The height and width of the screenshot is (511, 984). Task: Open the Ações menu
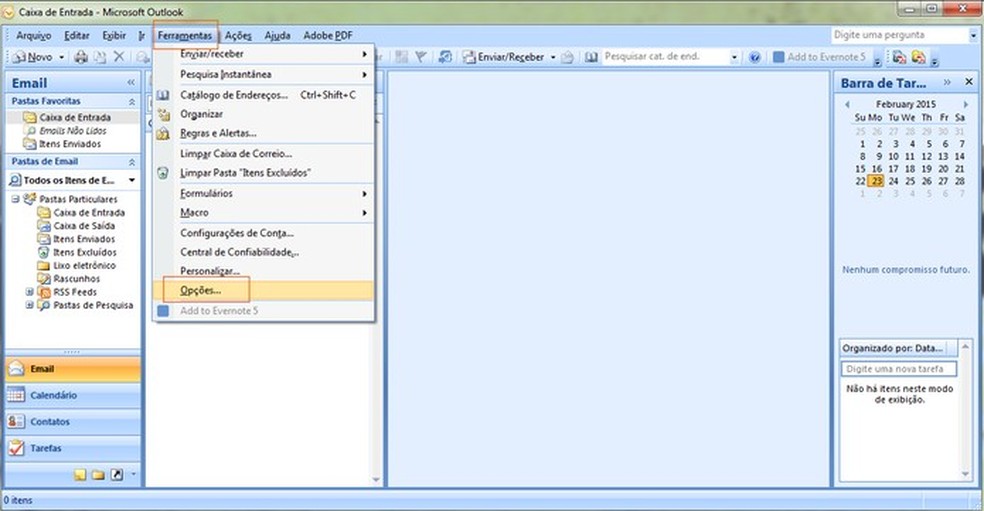pyautogui.click(x=238, y=36)
